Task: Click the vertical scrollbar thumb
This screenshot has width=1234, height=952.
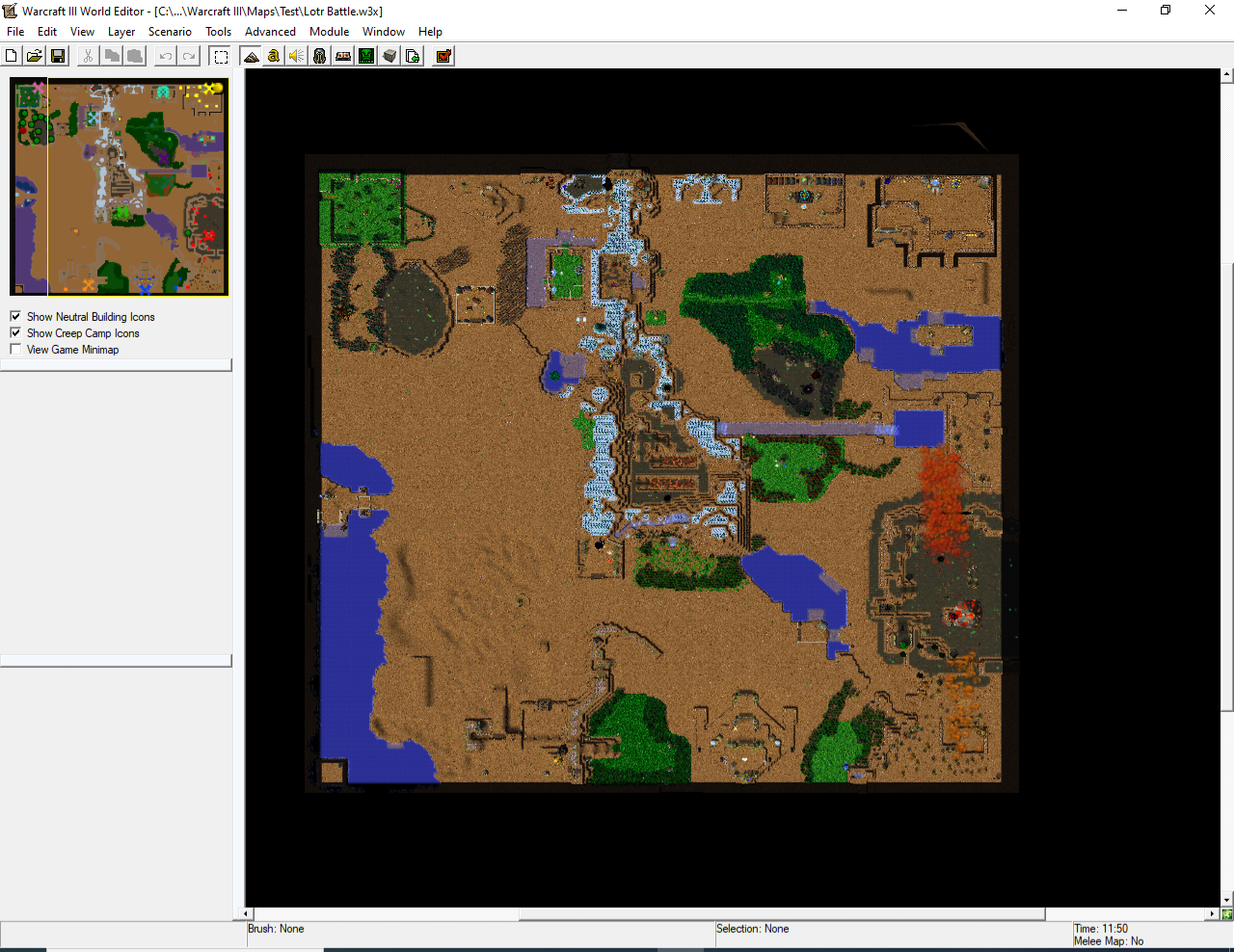Action: (1227, 488)
